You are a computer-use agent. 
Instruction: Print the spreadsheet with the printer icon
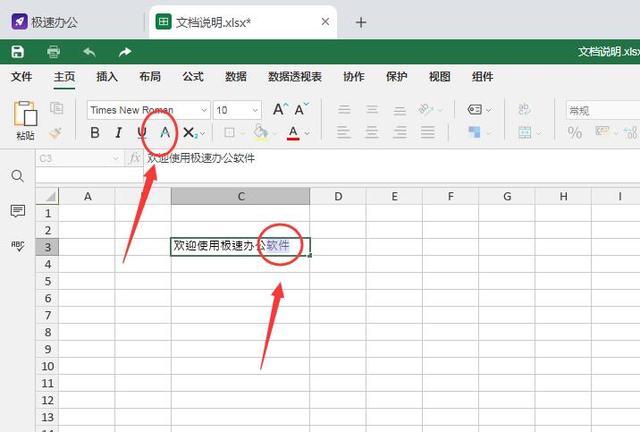(x=53, y=52)
